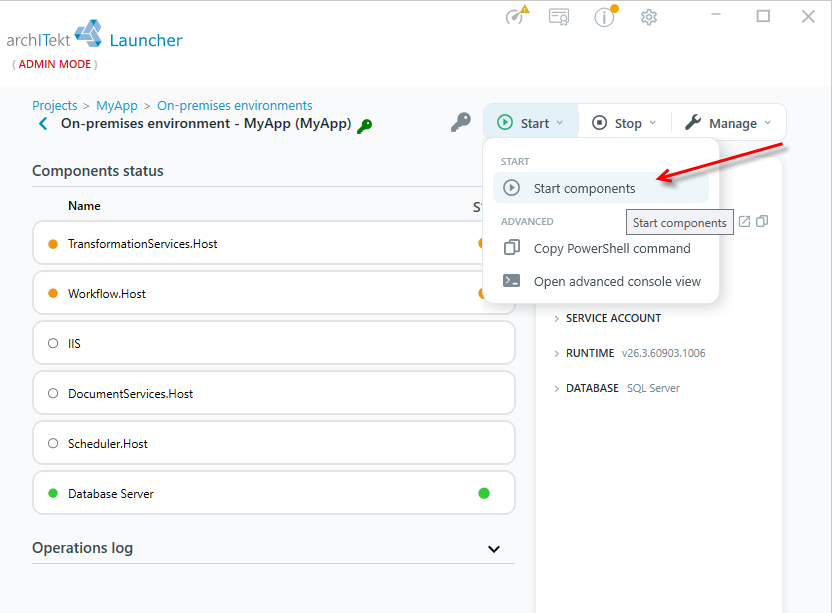Open the gauge icon with warning badge
This screenshot has width=832, height=613.
(517, 16)
